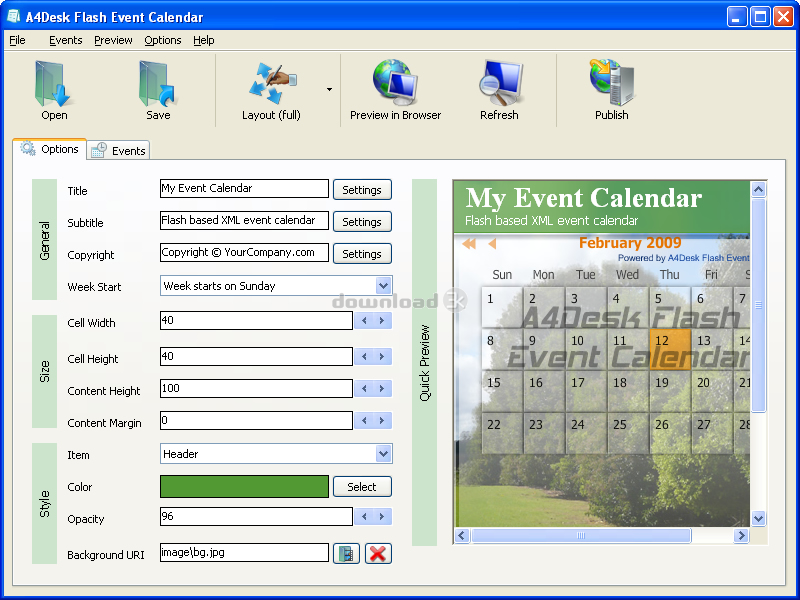Decrease Content Margin value
Viewport: 800px width, 600px height.
[x=364, y=420]
